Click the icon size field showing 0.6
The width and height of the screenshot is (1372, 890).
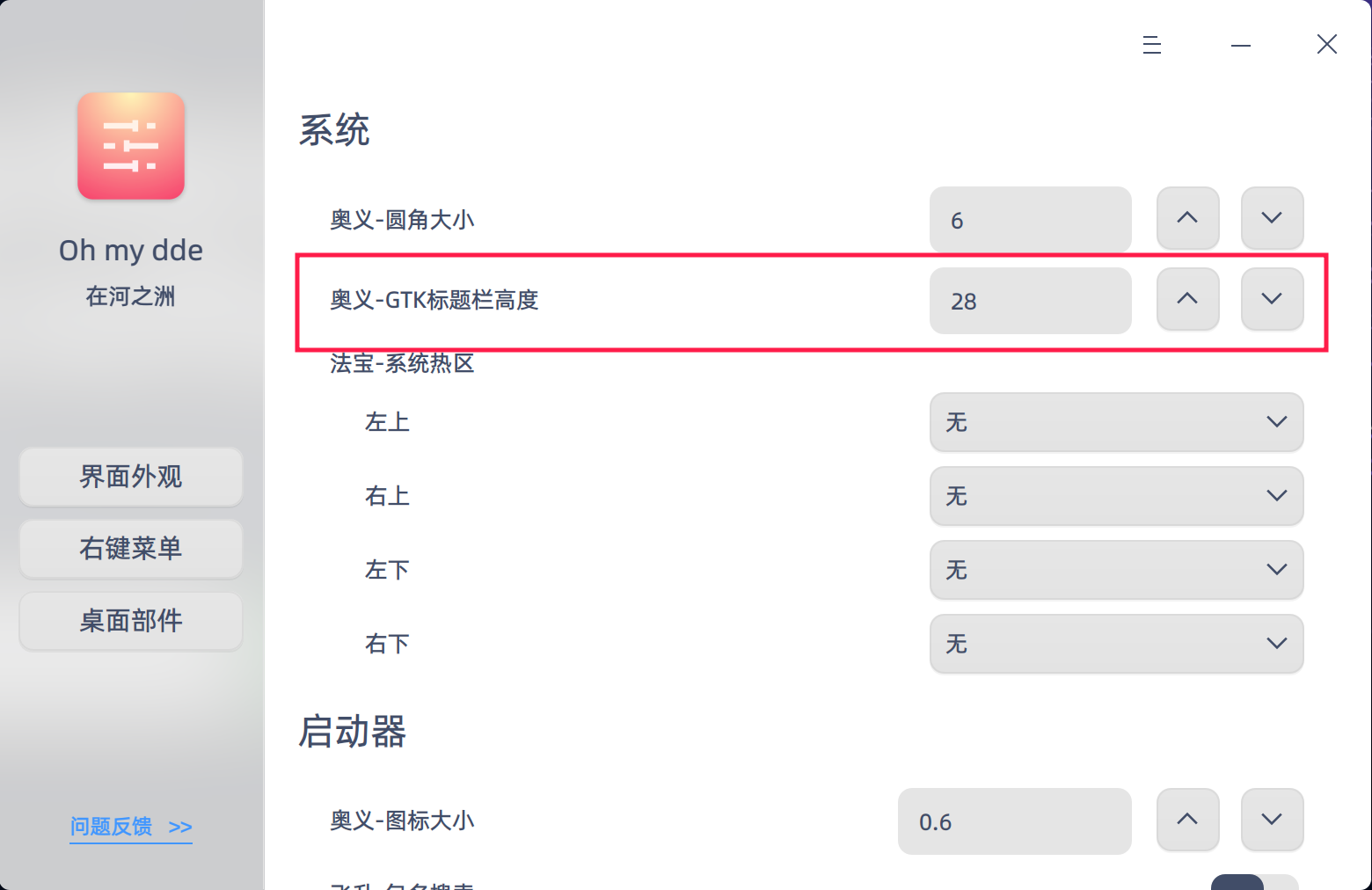point(1014,821)
